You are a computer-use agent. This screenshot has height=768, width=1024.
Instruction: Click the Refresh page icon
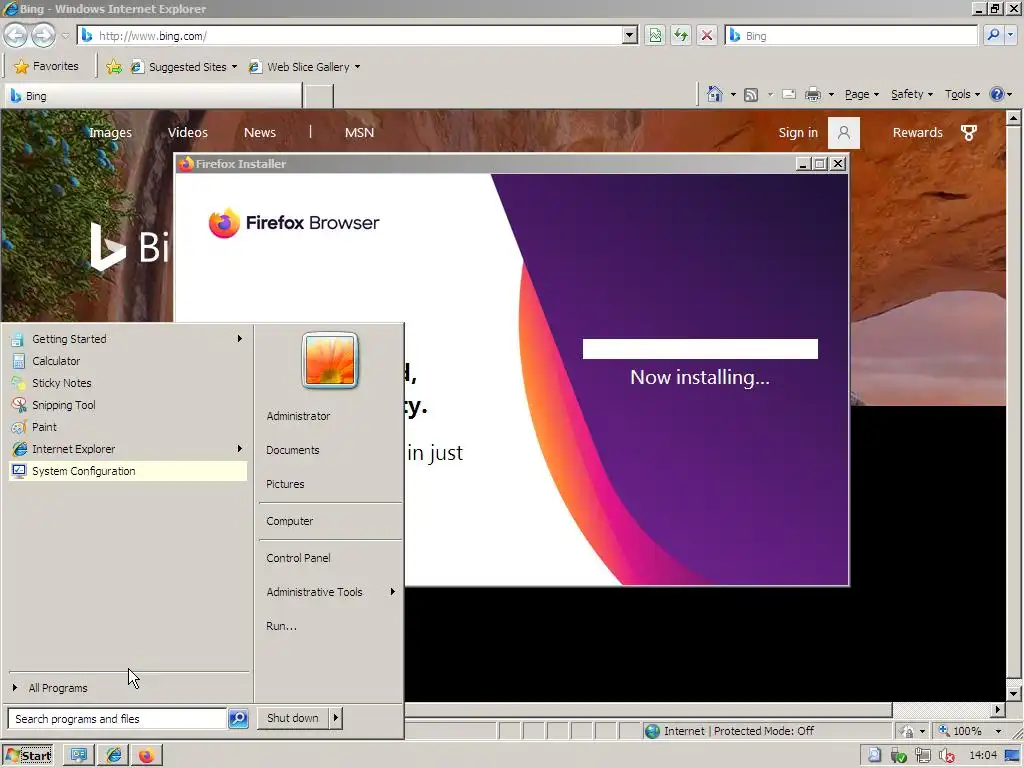(x=680, y=35)
